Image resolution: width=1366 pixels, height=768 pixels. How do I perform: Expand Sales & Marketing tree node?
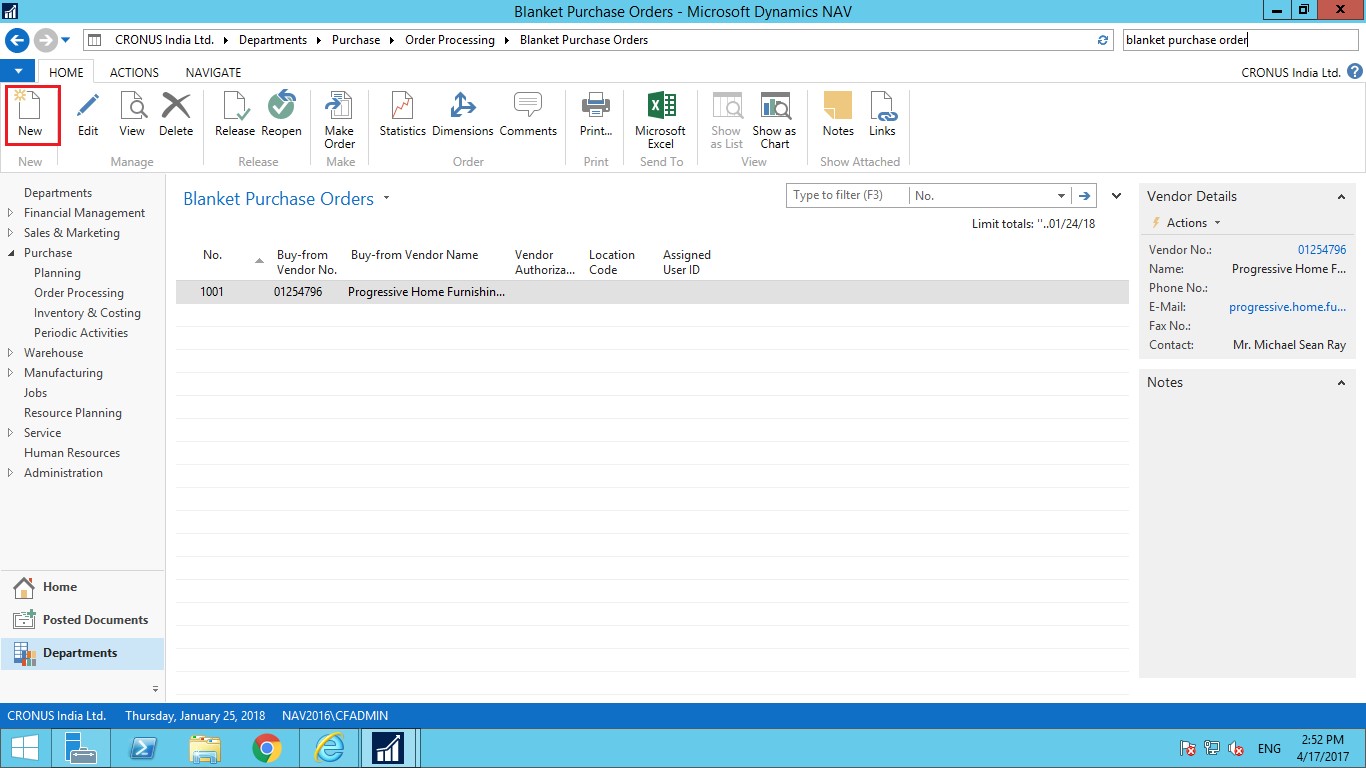[x=11, y=233]
